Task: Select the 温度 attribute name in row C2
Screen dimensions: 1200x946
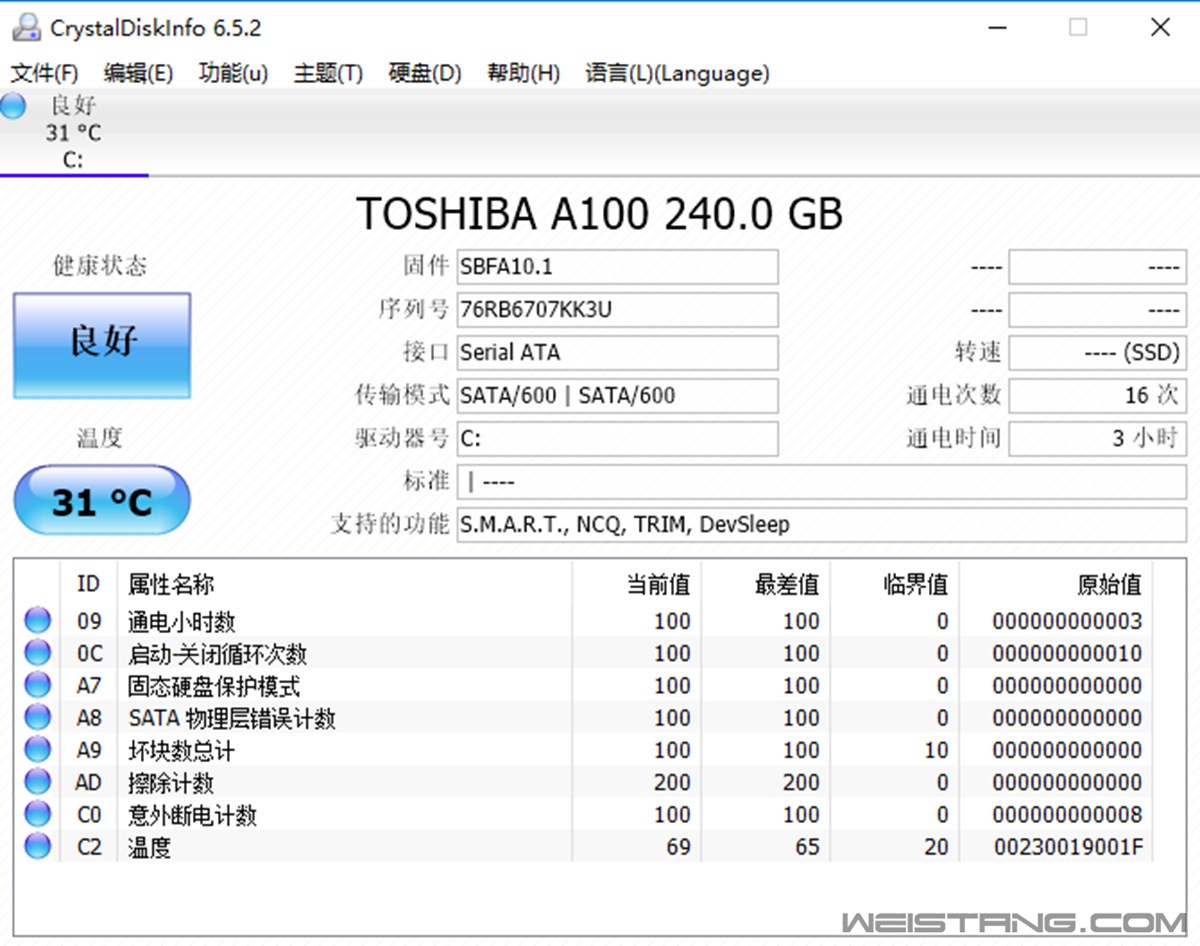Action: (149, 847)
